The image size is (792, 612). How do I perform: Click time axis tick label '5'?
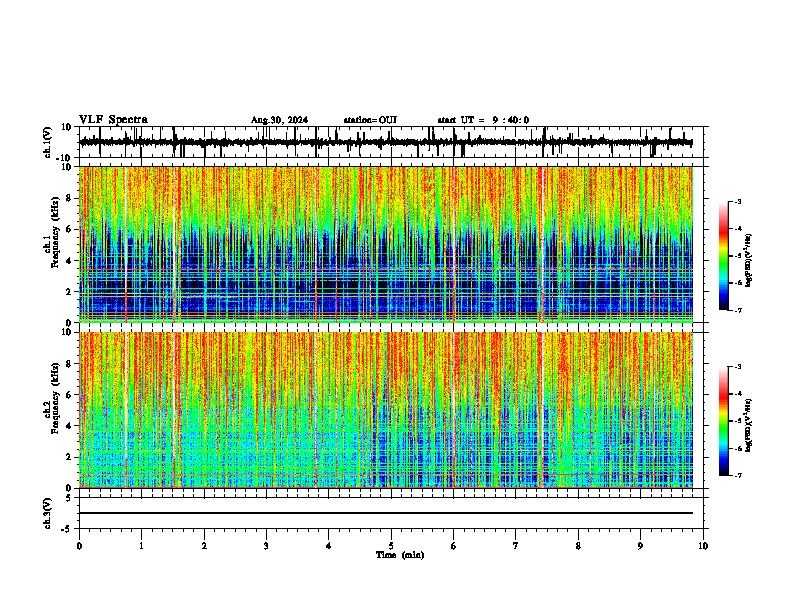click(391, 546)
